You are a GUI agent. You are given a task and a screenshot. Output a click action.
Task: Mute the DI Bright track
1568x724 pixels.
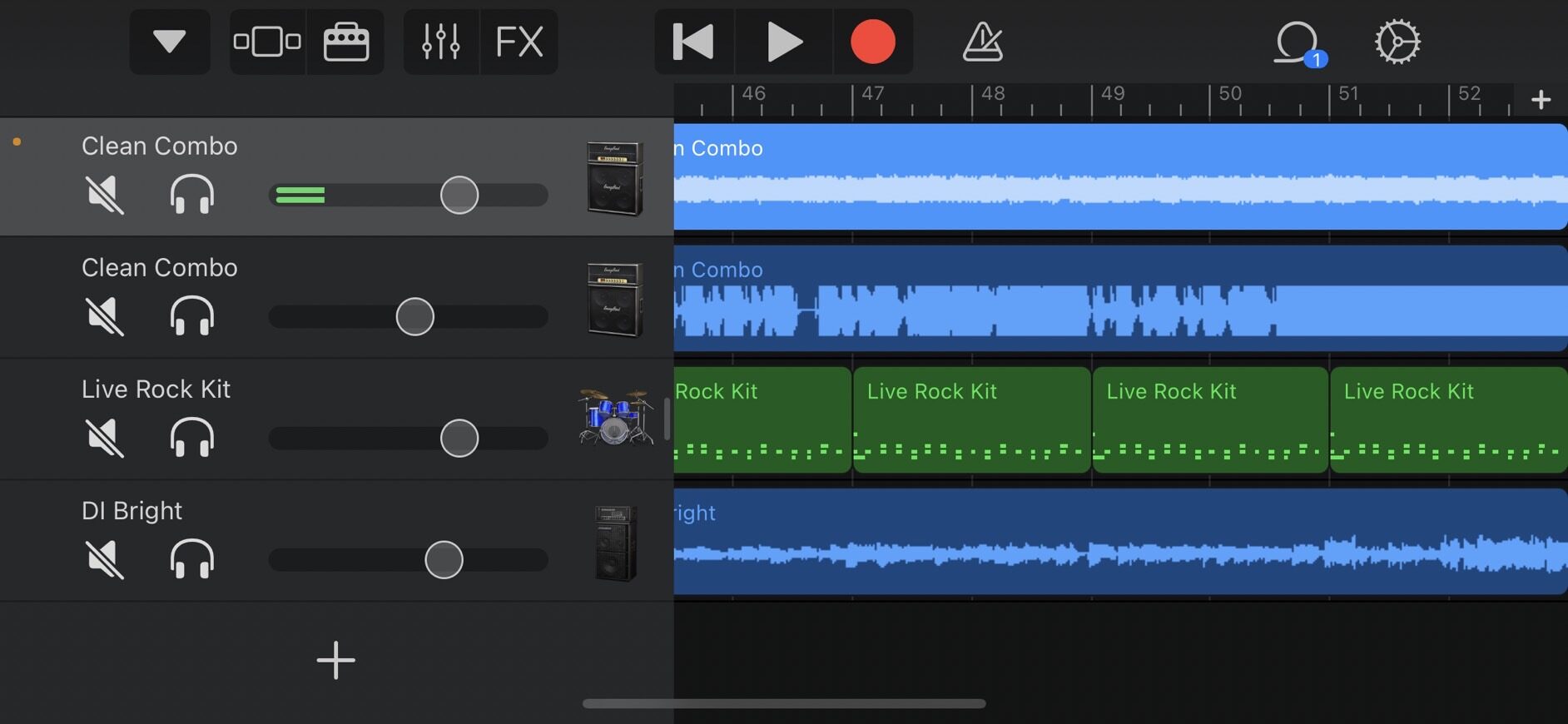[105, 559]
